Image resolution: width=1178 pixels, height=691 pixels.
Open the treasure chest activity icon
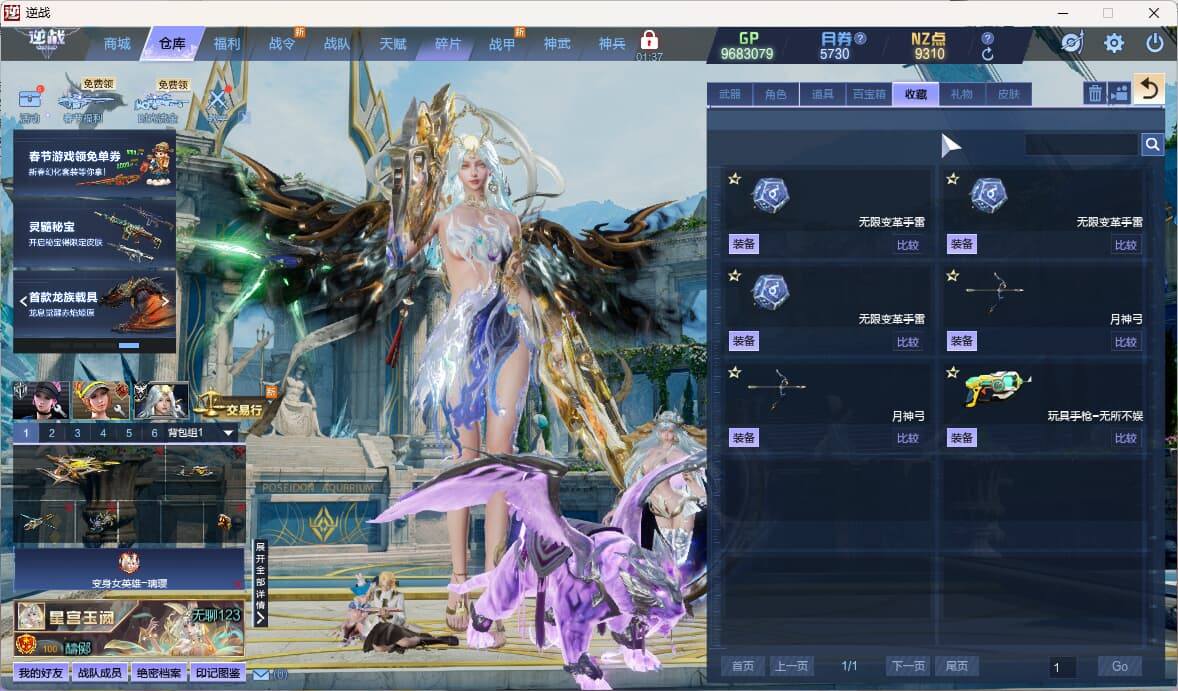click(x=30, y=99)
